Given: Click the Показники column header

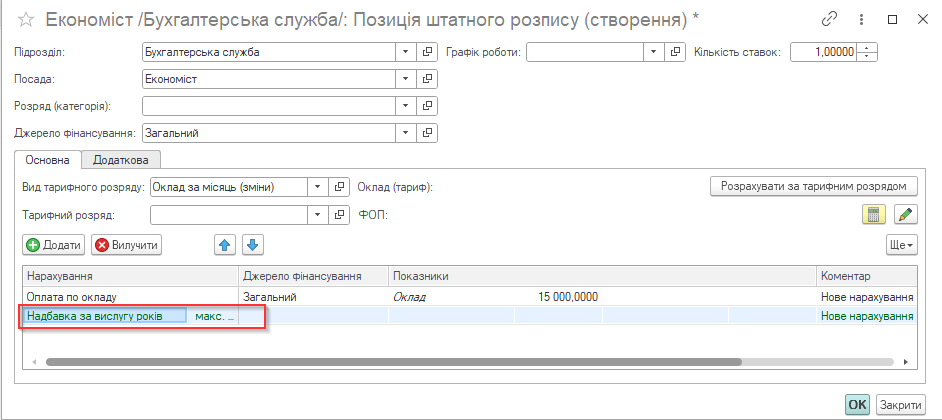Looking at the screenshot, I should pyautogui.click(x=603, y=276).
